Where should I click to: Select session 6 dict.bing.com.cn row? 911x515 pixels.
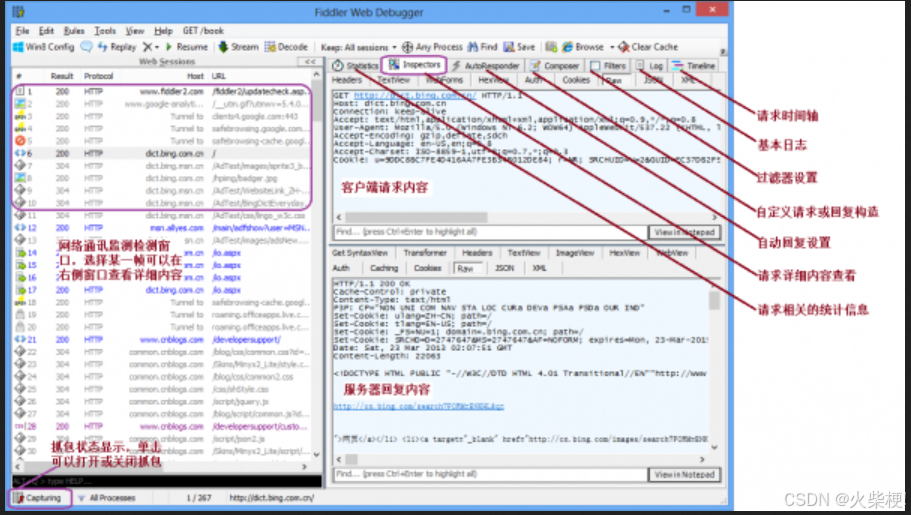coord(162,153)
